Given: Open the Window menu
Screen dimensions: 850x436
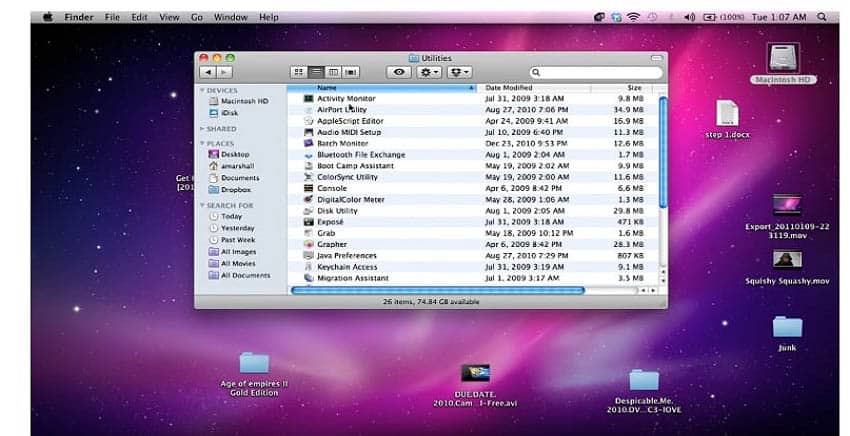Looking at the screenshot, I should click(230, 17).
